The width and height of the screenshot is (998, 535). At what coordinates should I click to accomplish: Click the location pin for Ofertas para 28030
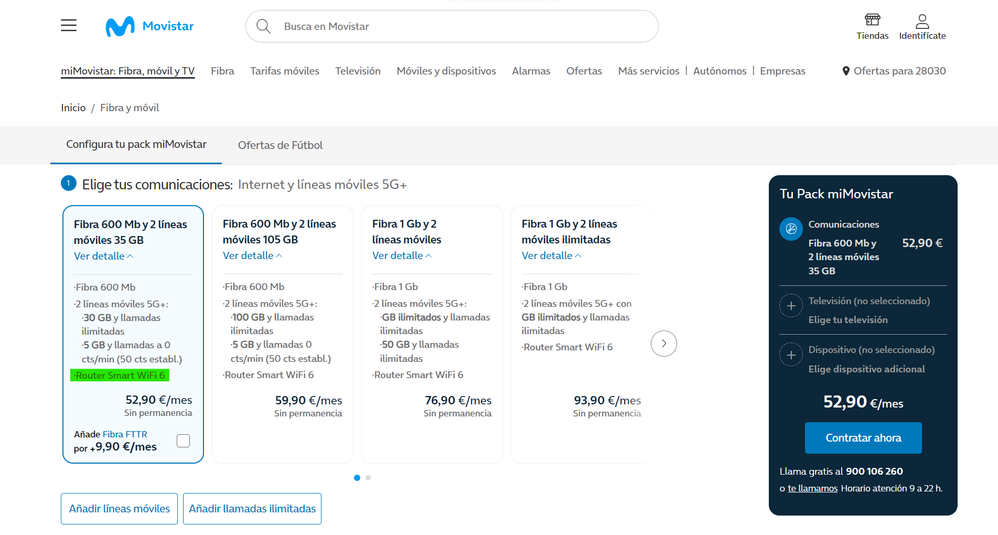click(846, 71)
